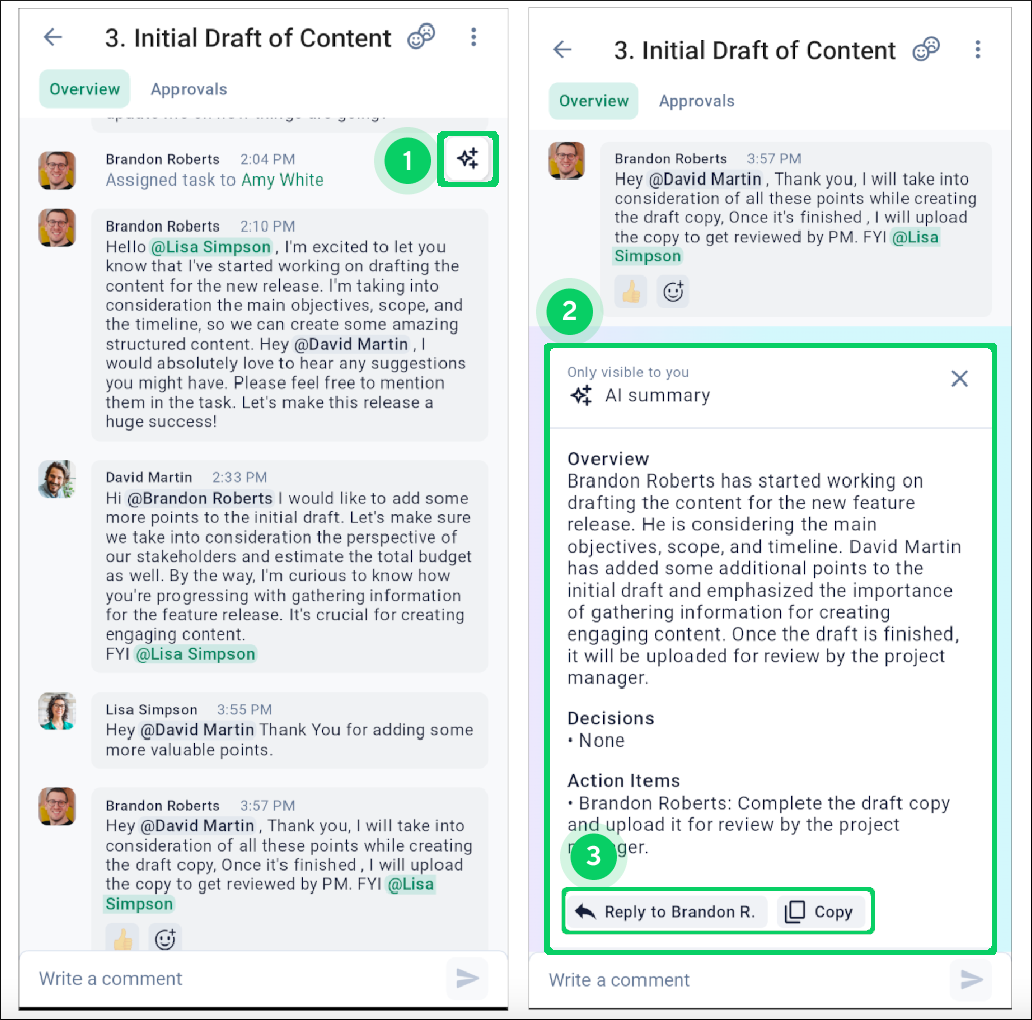This screenshot has width=1032, height=1020.
Task: Click back arrow in right panel
Action: click(562, 49)
